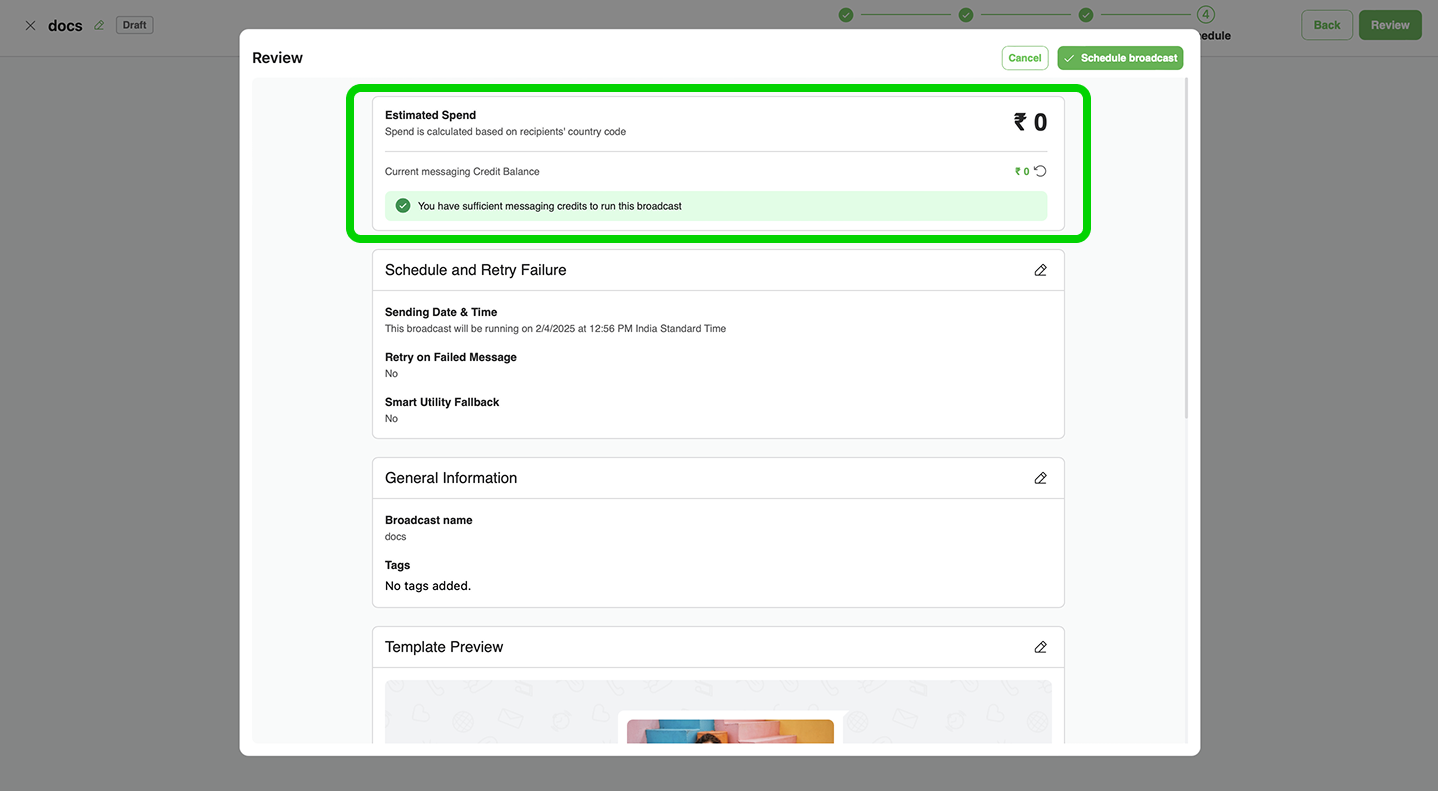
Task: Click pencil icon beside docs title
Action: [x=99, y=25]
